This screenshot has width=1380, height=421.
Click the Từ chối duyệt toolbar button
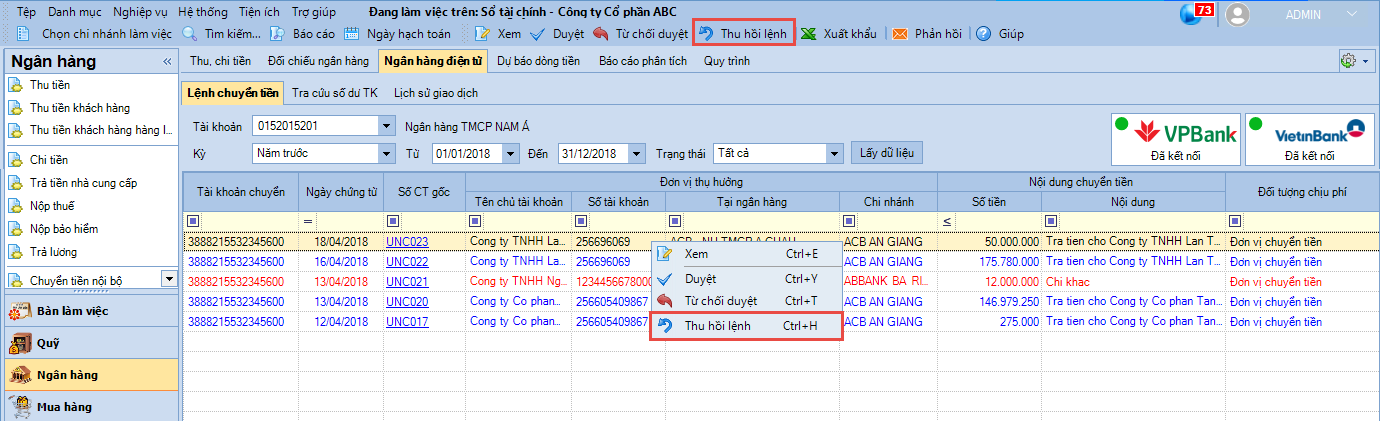tap(601, 34)
